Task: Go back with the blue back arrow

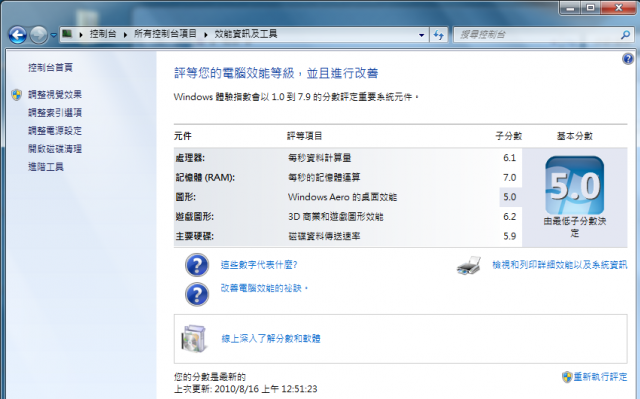Action: (x=18, y=35)
